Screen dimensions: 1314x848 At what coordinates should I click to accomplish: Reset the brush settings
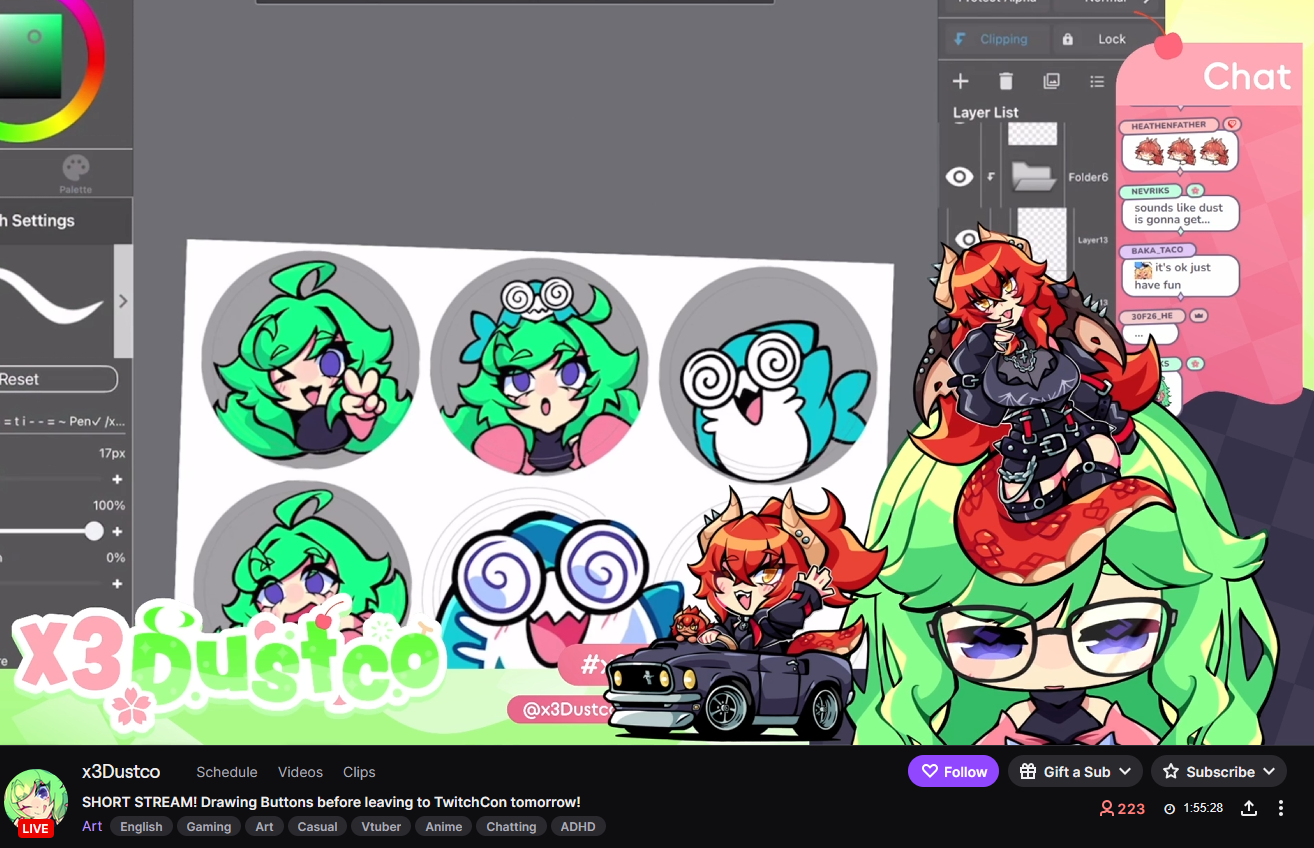coord(57,379)
